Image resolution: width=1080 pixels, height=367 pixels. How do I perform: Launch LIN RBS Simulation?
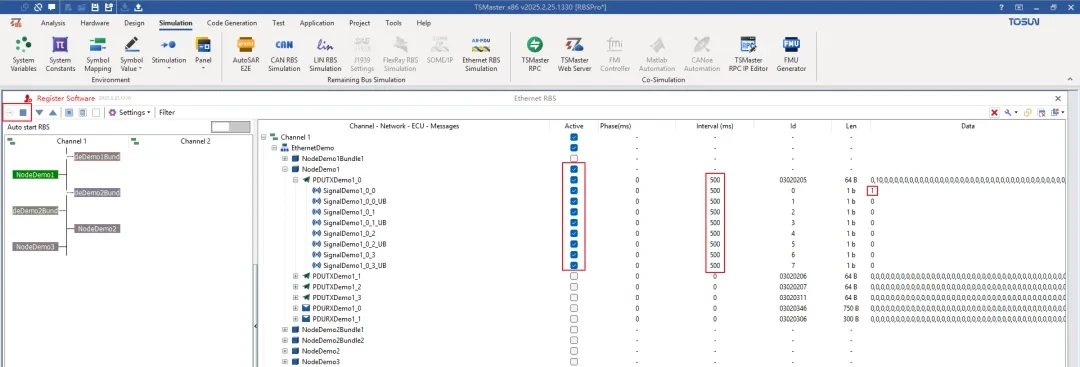[324, 54]
